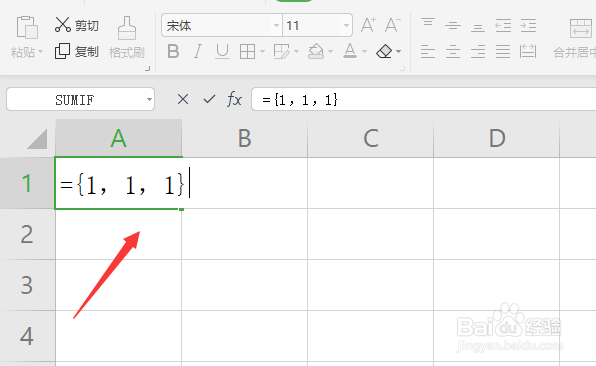This screenshot has width=596, height=366.
Task: Open the font name dropdown showing 宋体
Action: (x=276, y=25)
